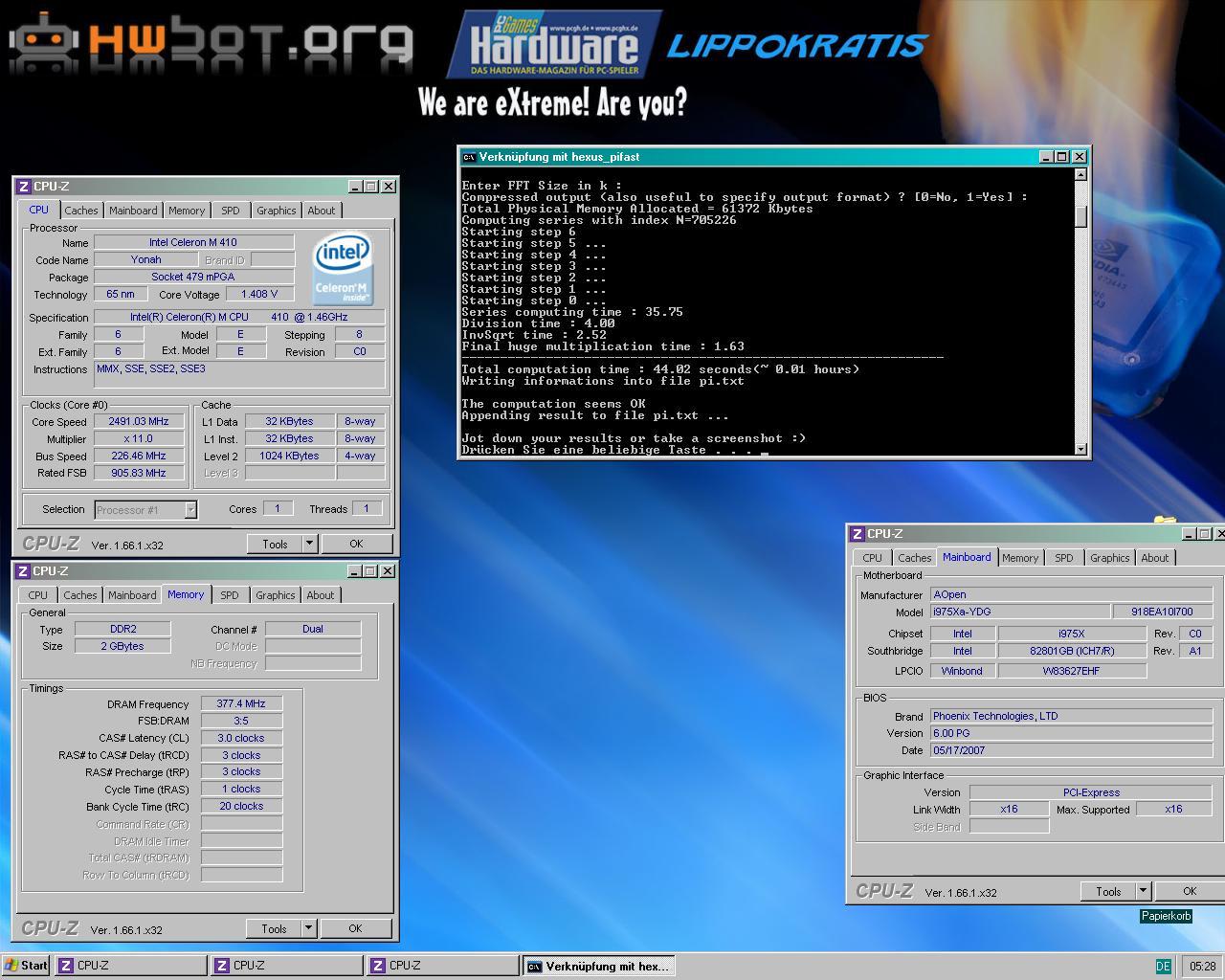Click the LPCIO chip field W83627EHF
Image resolution: width=1225 pixels, height=980 pixels.
(x=1072, y=672)
